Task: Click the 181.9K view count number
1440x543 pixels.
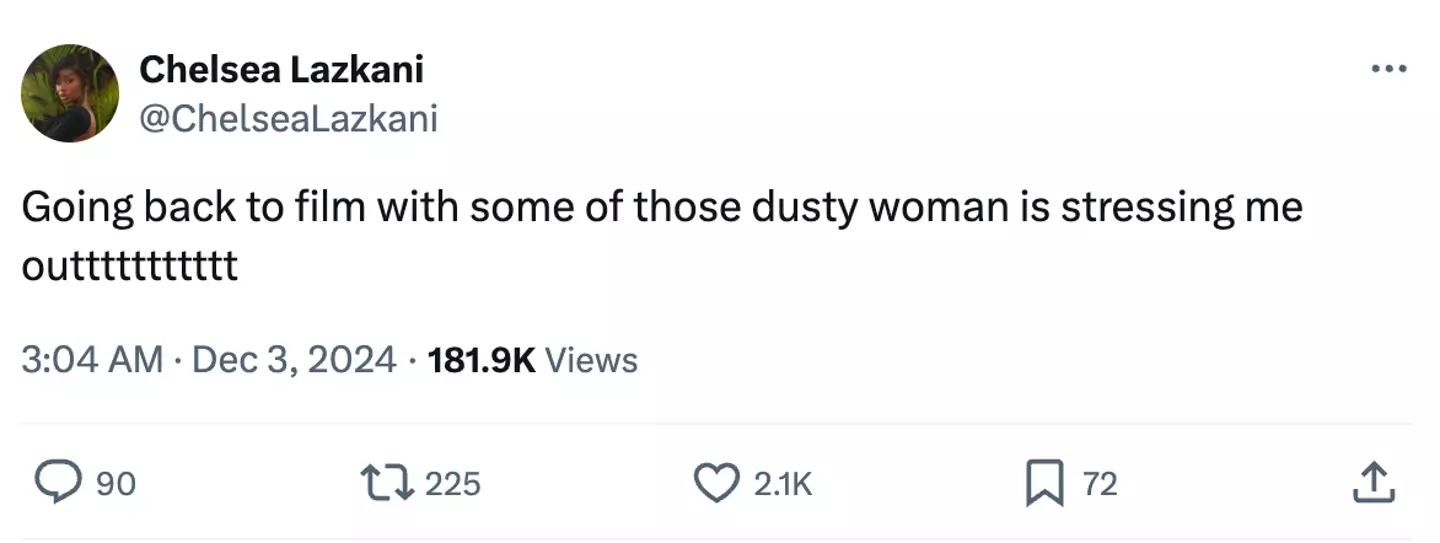Action: pyautogui.click(x=481, y=359)
